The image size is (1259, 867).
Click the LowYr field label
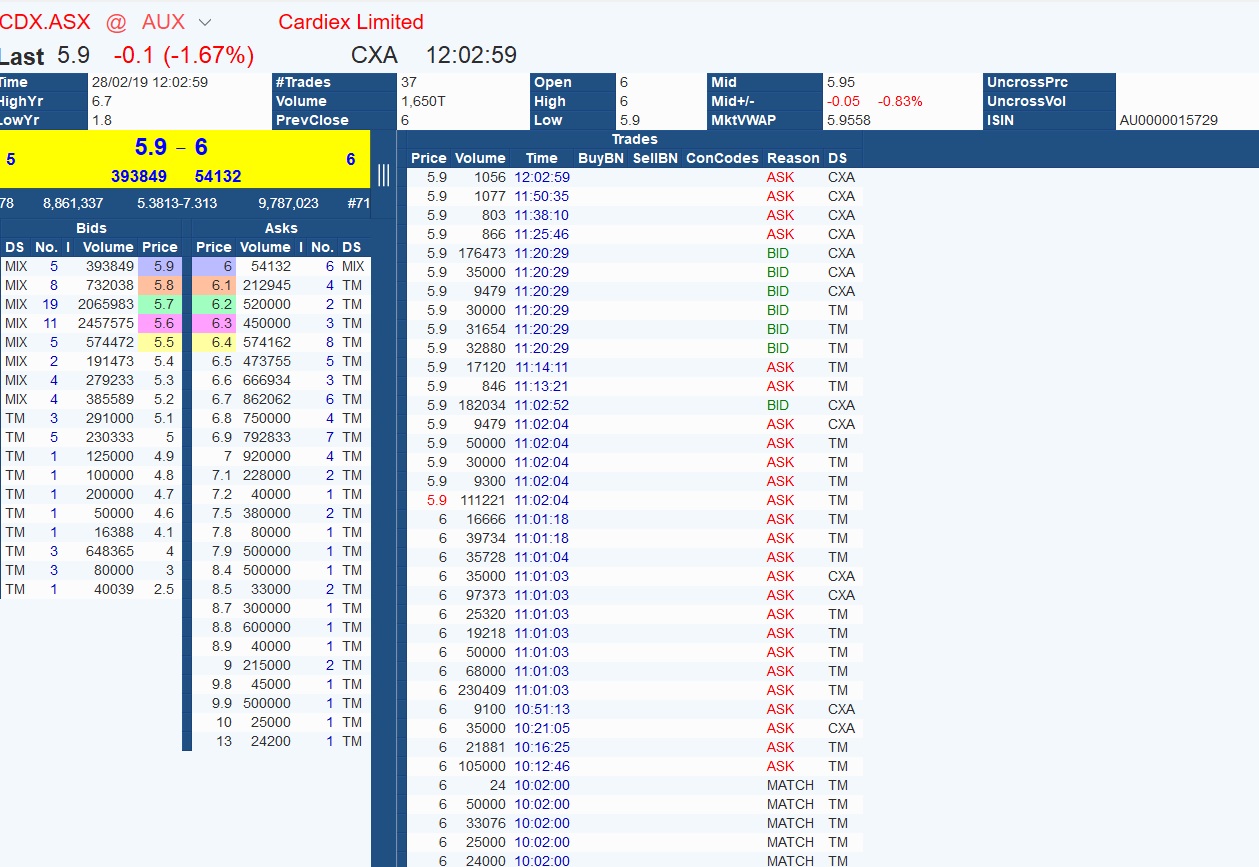21,120
